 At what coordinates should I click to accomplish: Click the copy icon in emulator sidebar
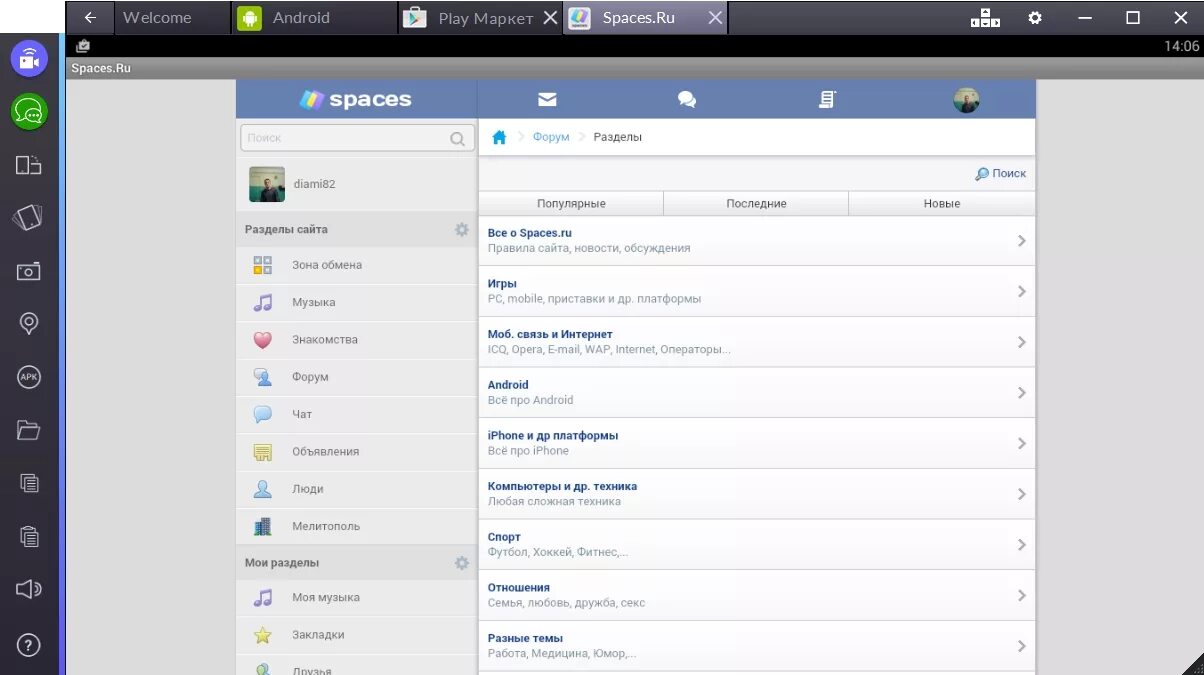click(29, 483)
